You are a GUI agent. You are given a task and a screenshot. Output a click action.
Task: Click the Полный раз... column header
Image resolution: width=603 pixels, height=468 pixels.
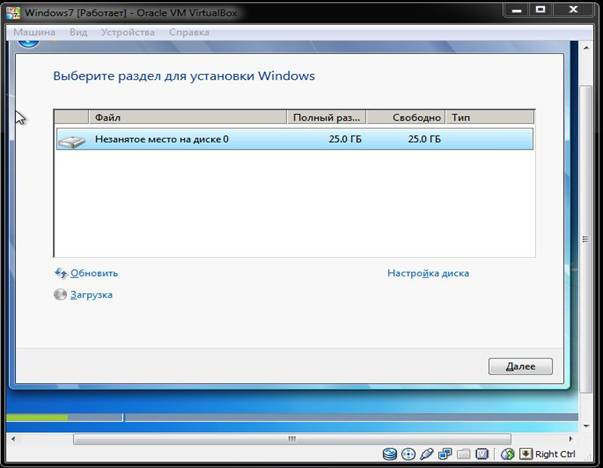[326, 117]
